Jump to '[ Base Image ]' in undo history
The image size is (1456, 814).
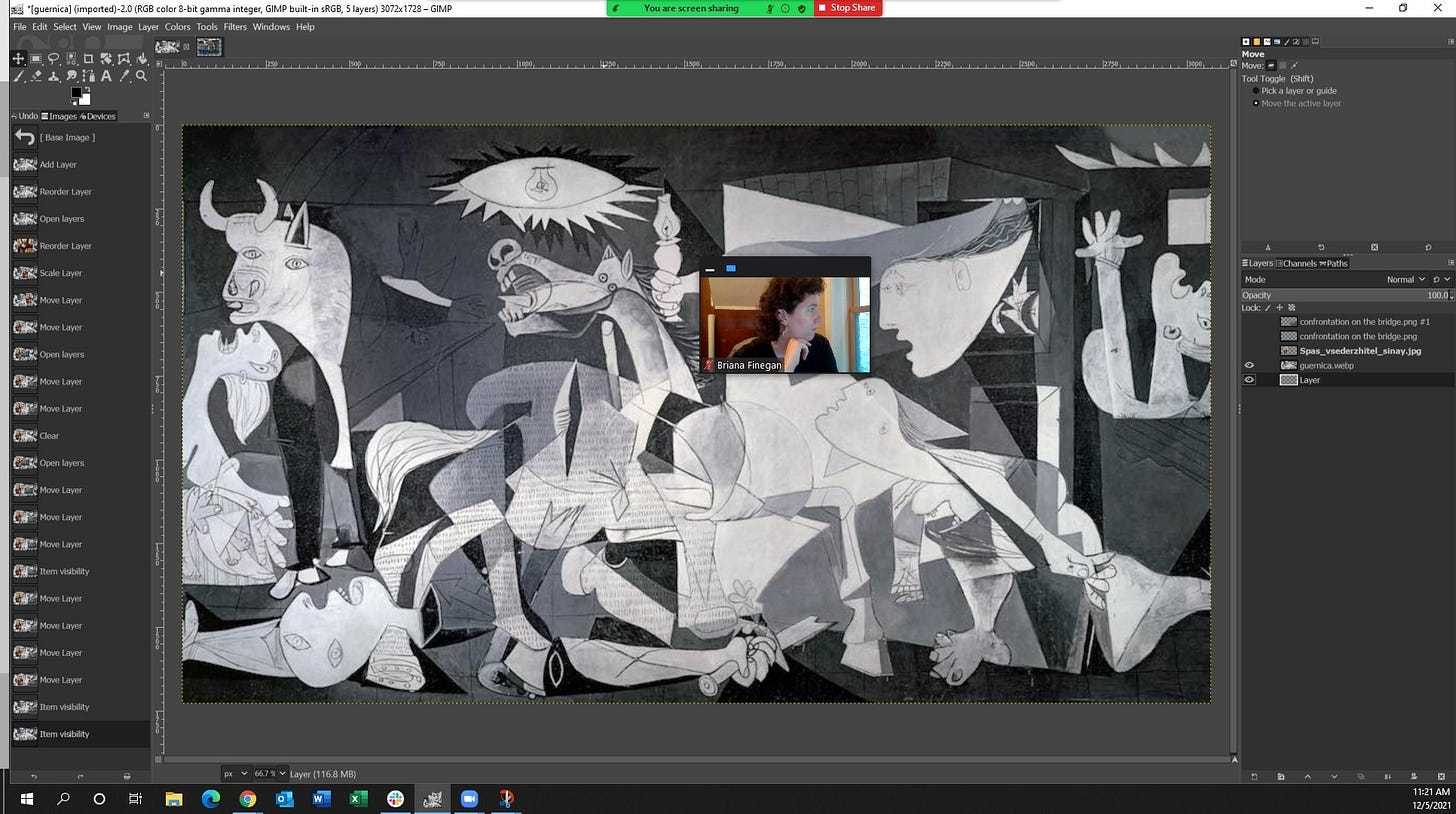pyautogui.click(x=81, y=137)
